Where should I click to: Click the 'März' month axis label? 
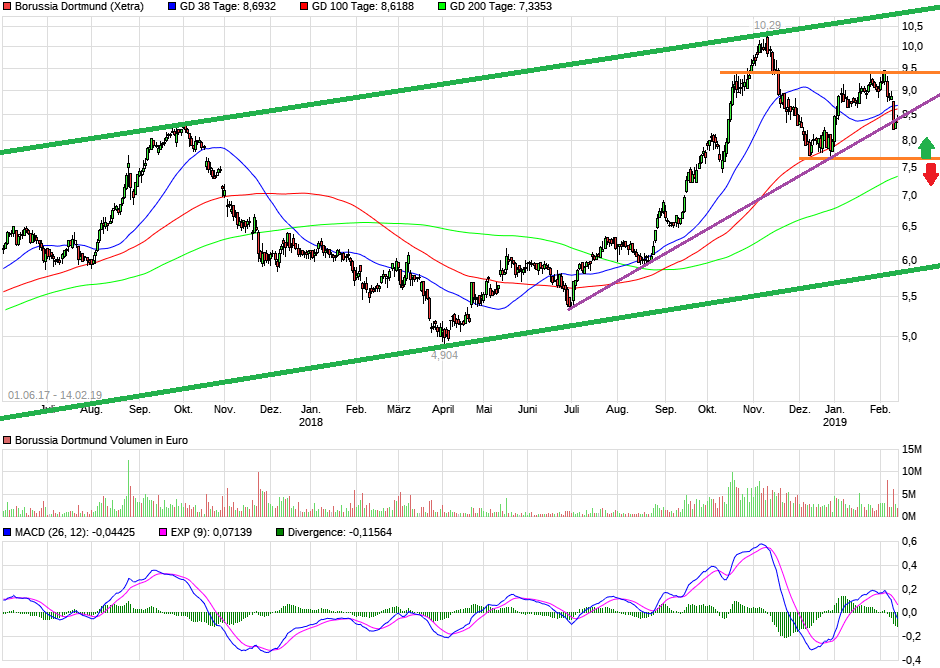399,410
